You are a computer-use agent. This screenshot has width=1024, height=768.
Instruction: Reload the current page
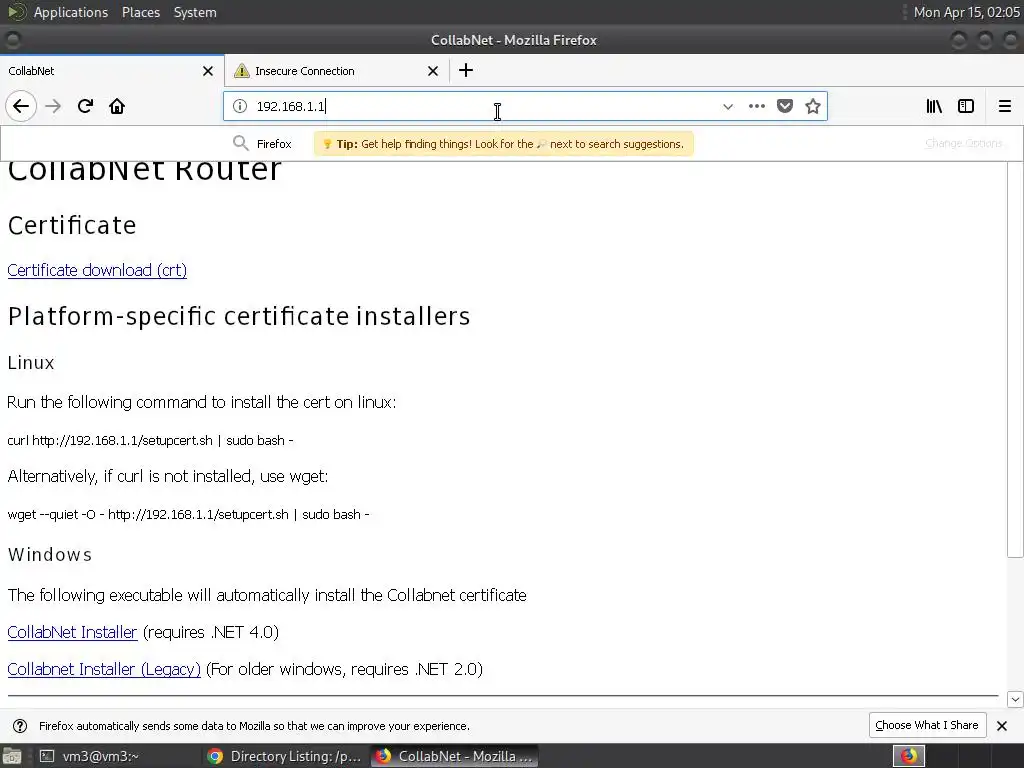coord(86,106)
